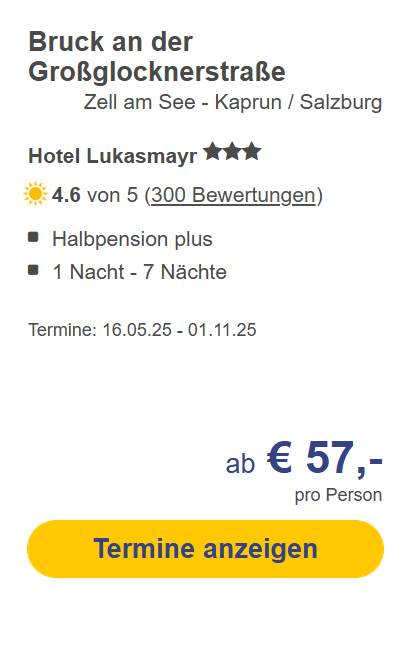Click the first hotel category star
Viewport: 417px width, 657px height.
213,151
